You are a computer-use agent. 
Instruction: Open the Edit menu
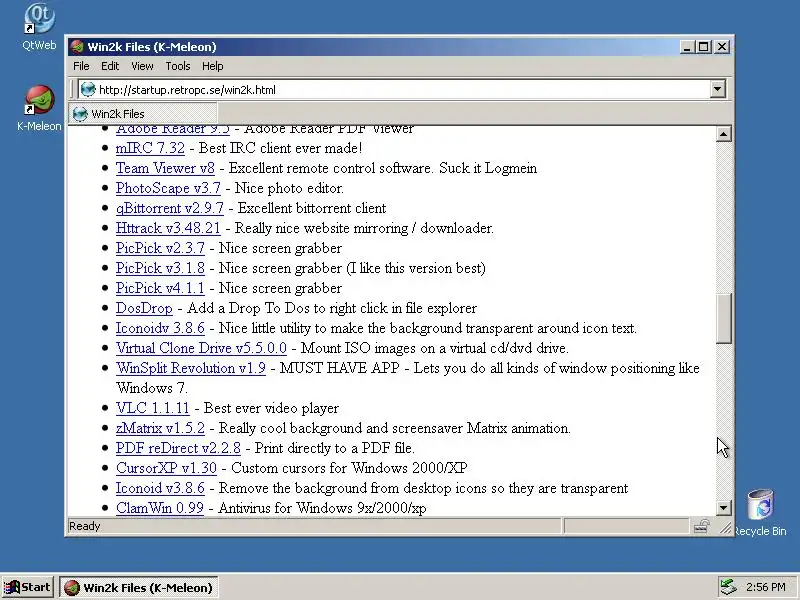pos(110,66)
